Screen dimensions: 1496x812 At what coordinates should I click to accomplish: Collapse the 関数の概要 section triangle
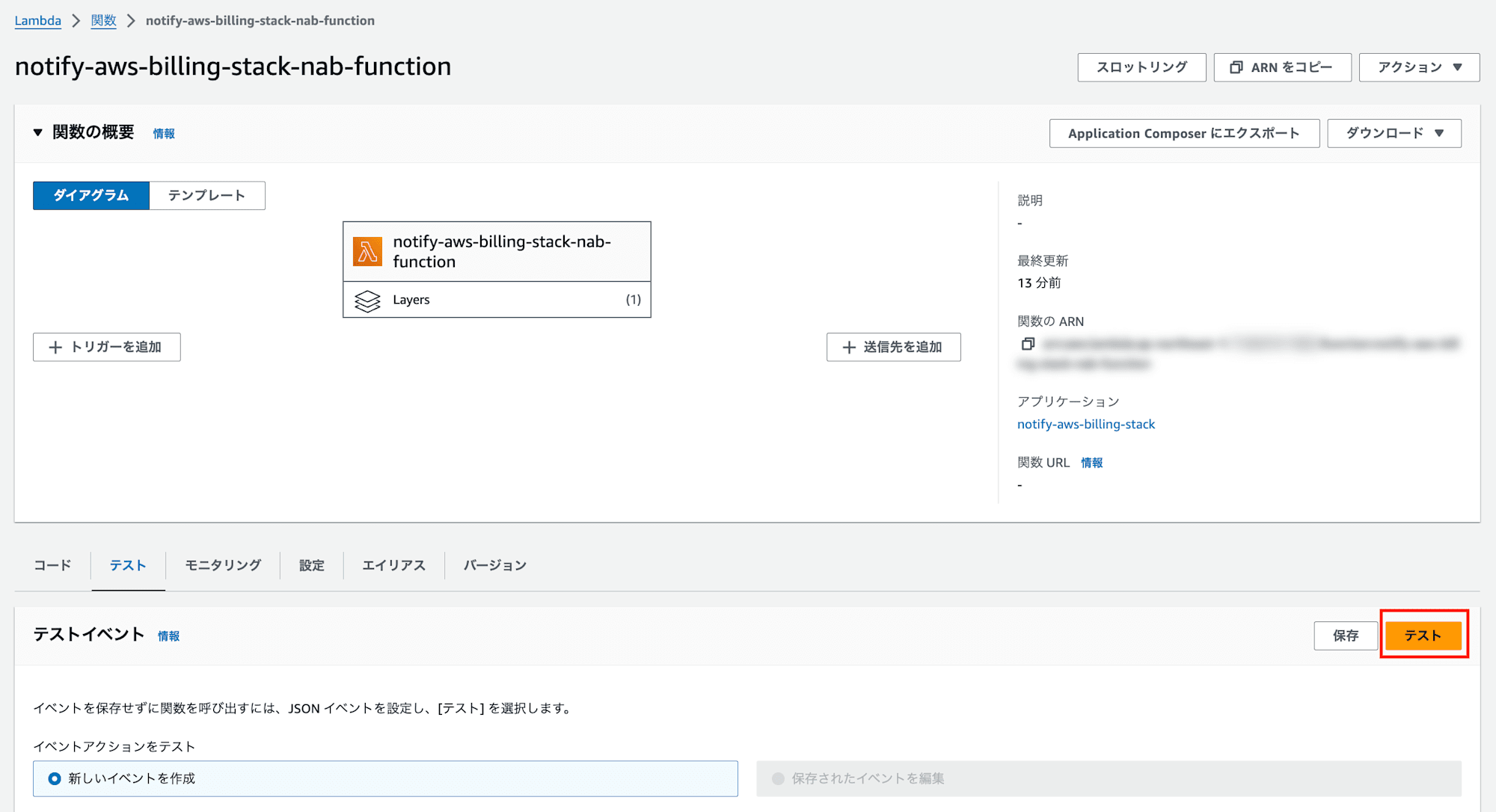[x=37, y=132]
